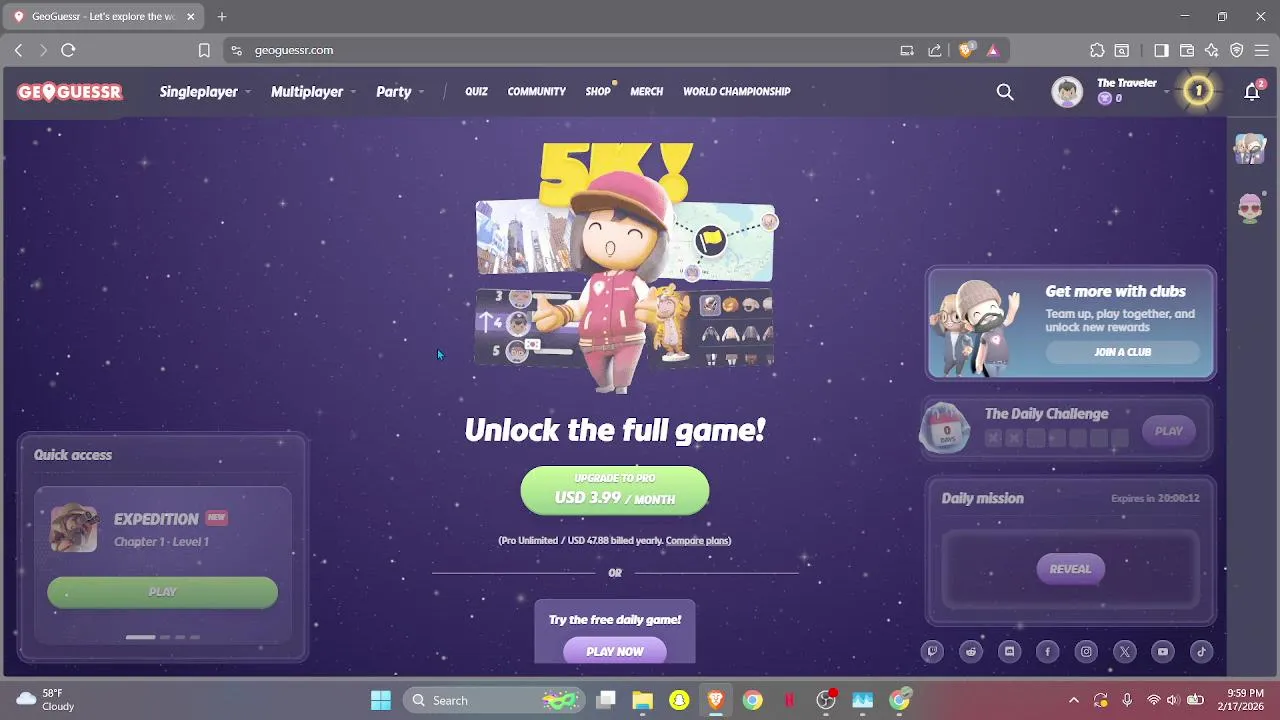The image size is (1280, 720).
Task: Open the browser hamburger menu
Action: (1261, 50)
